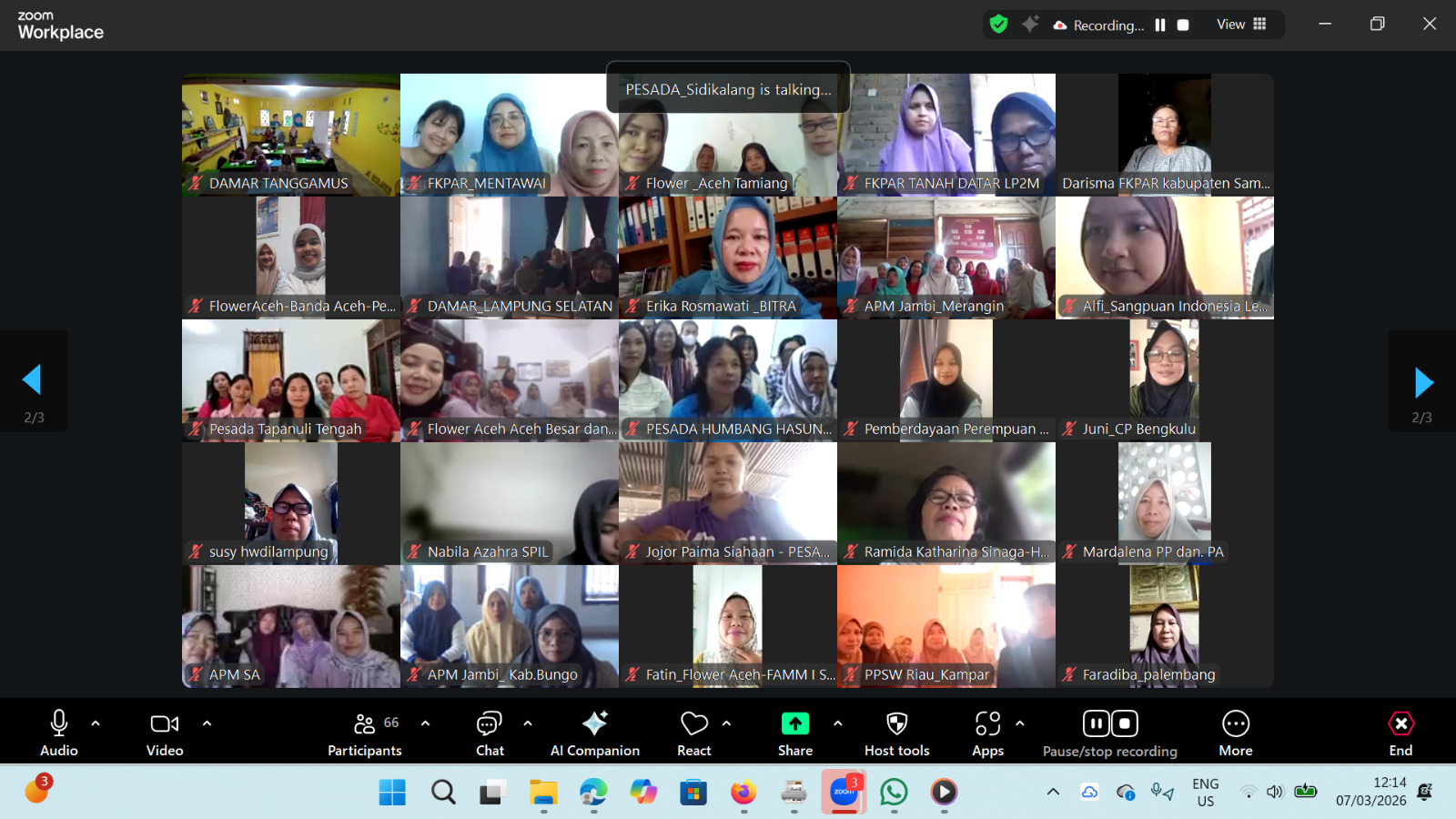Click the End meeting button
The image size is (1456, 819).
pos(1400,733)
